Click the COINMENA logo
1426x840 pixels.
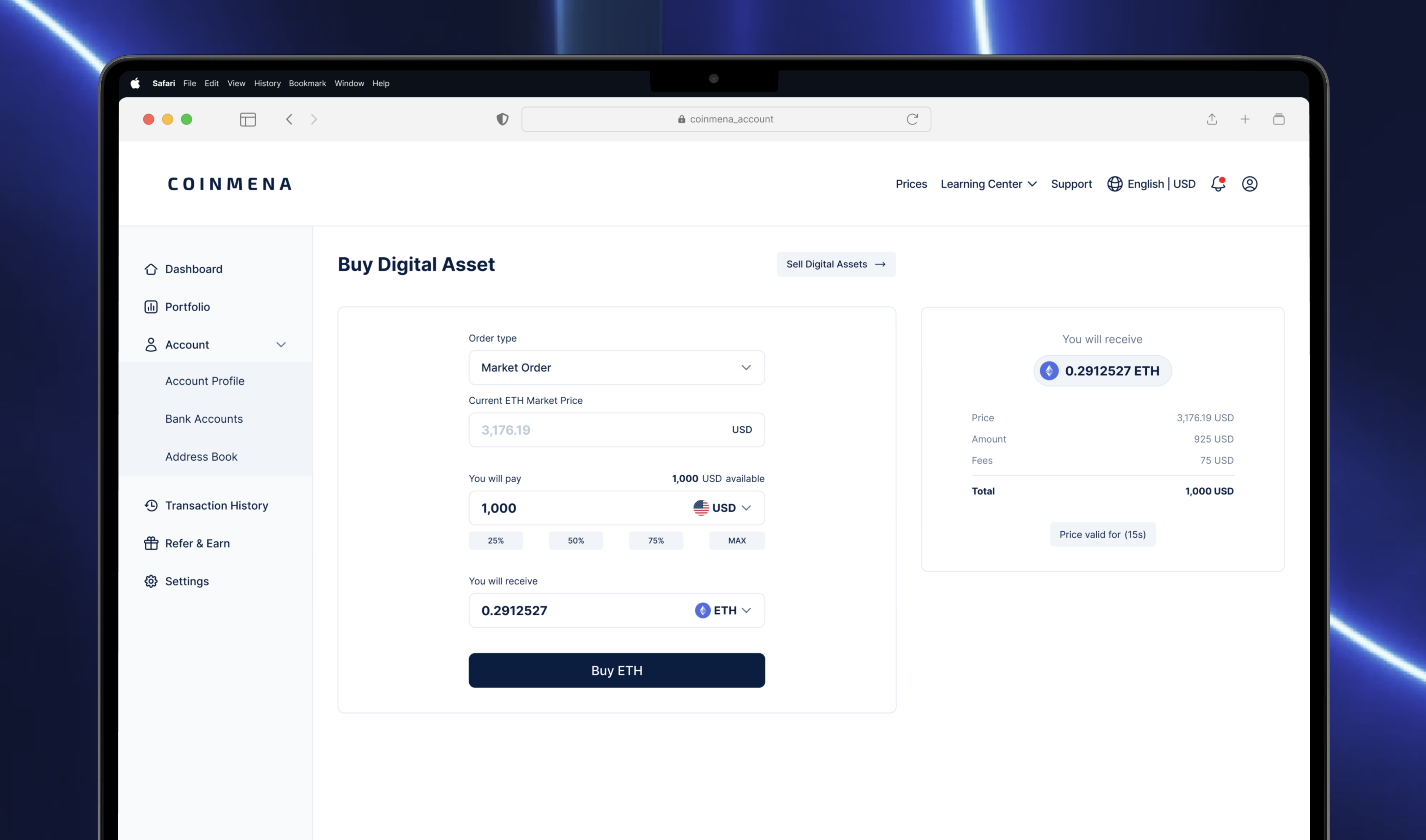pyautogui.click(x=230, y=184)
